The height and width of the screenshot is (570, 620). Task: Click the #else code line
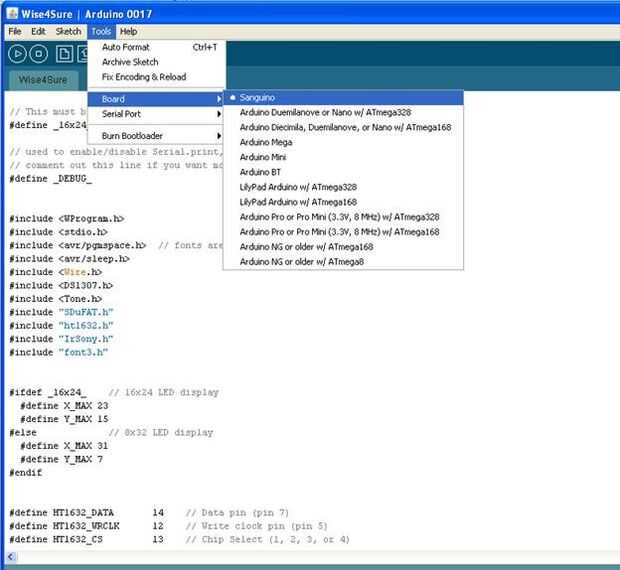(111, 433)
